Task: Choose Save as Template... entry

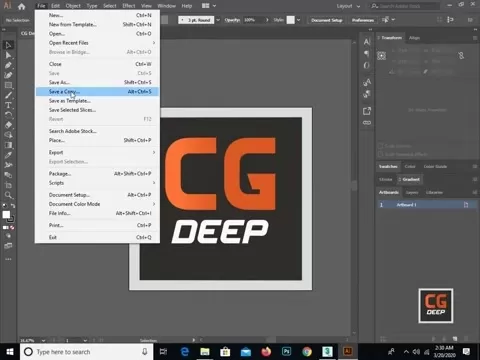Action: click(x=97, y=101)
